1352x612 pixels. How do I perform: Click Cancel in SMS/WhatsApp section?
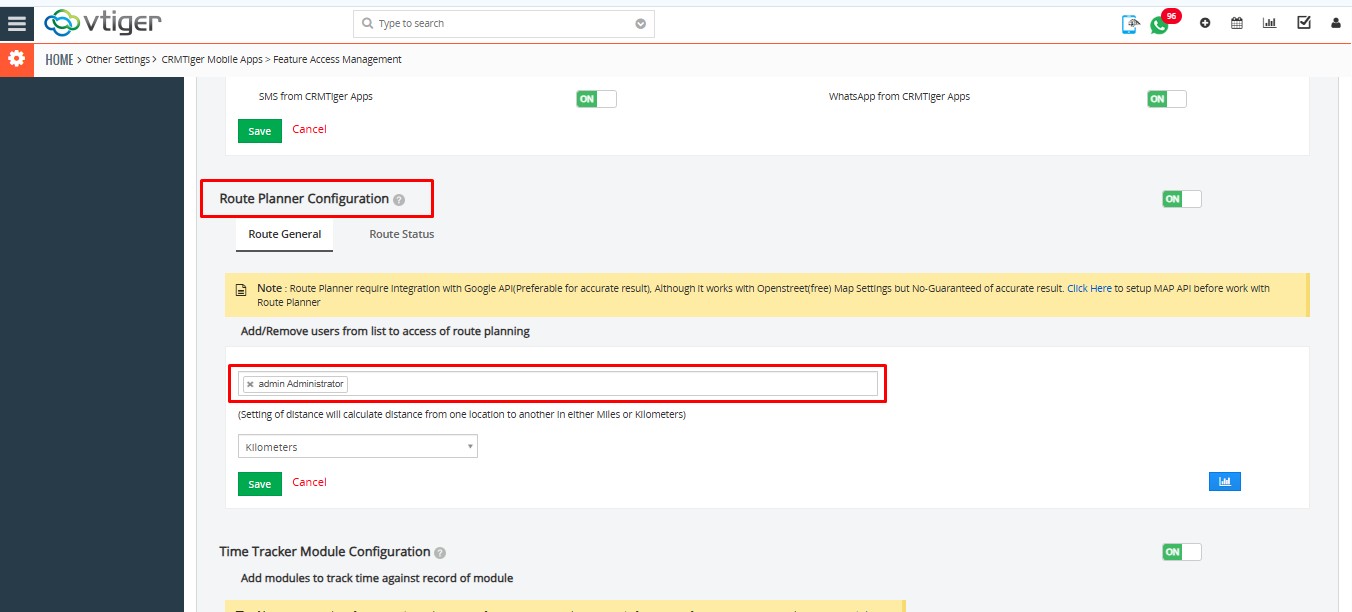(x=309, y=129)
